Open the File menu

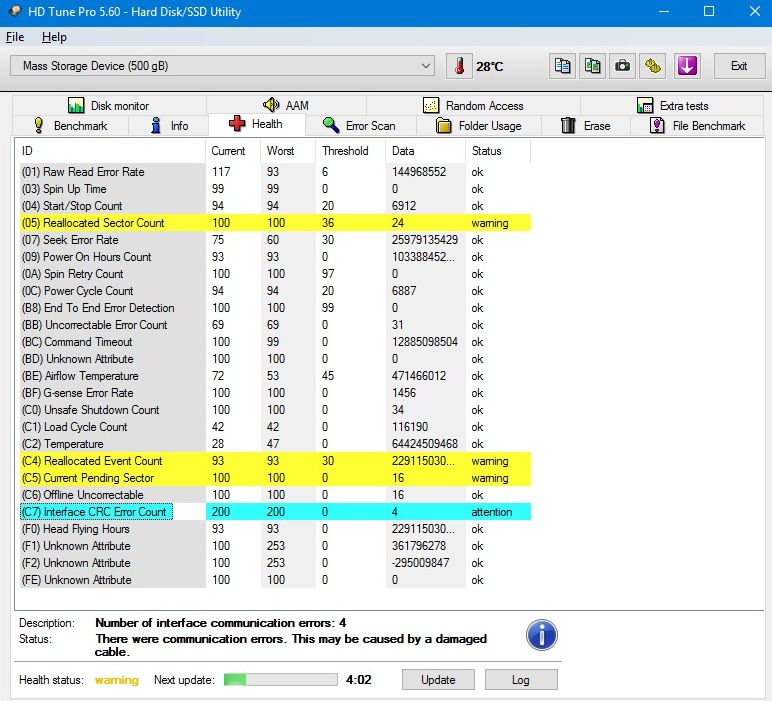(15, 37)
